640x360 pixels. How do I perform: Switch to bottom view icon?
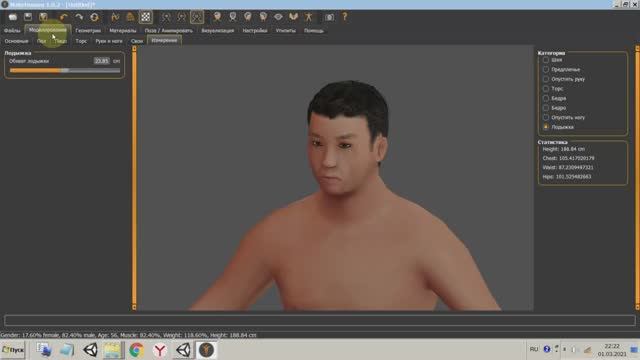(x=293, y=17)
